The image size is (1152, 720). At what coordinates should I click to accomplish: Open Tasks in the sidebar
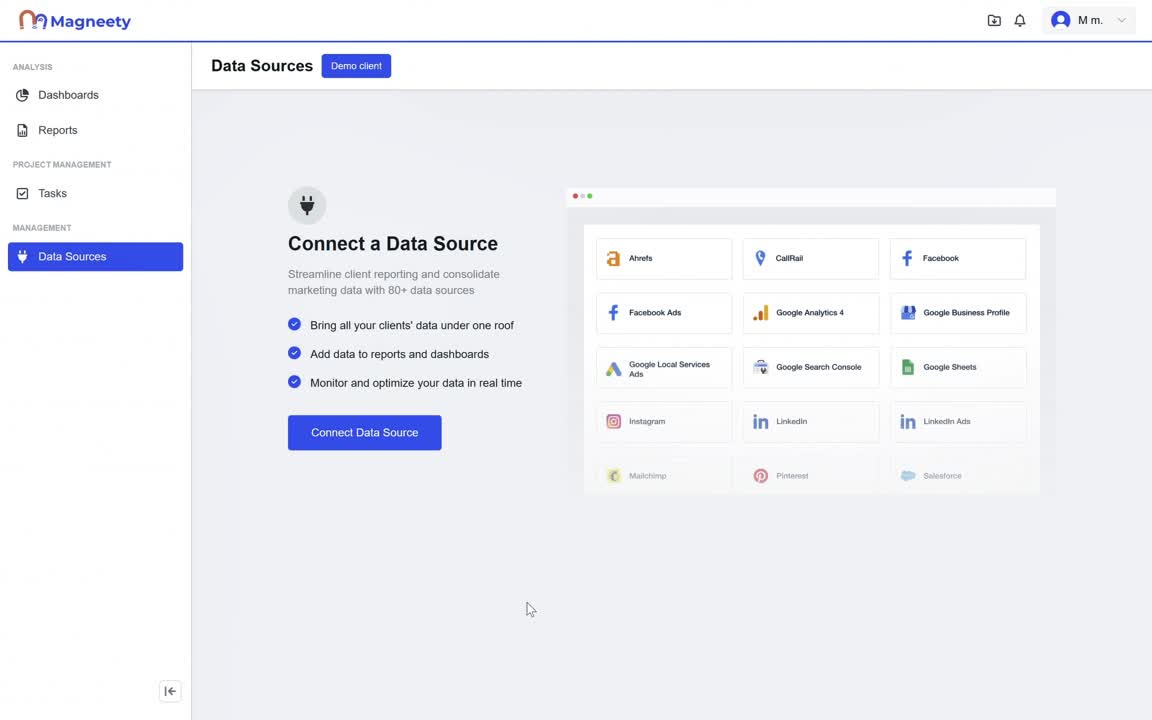point(96,193)
